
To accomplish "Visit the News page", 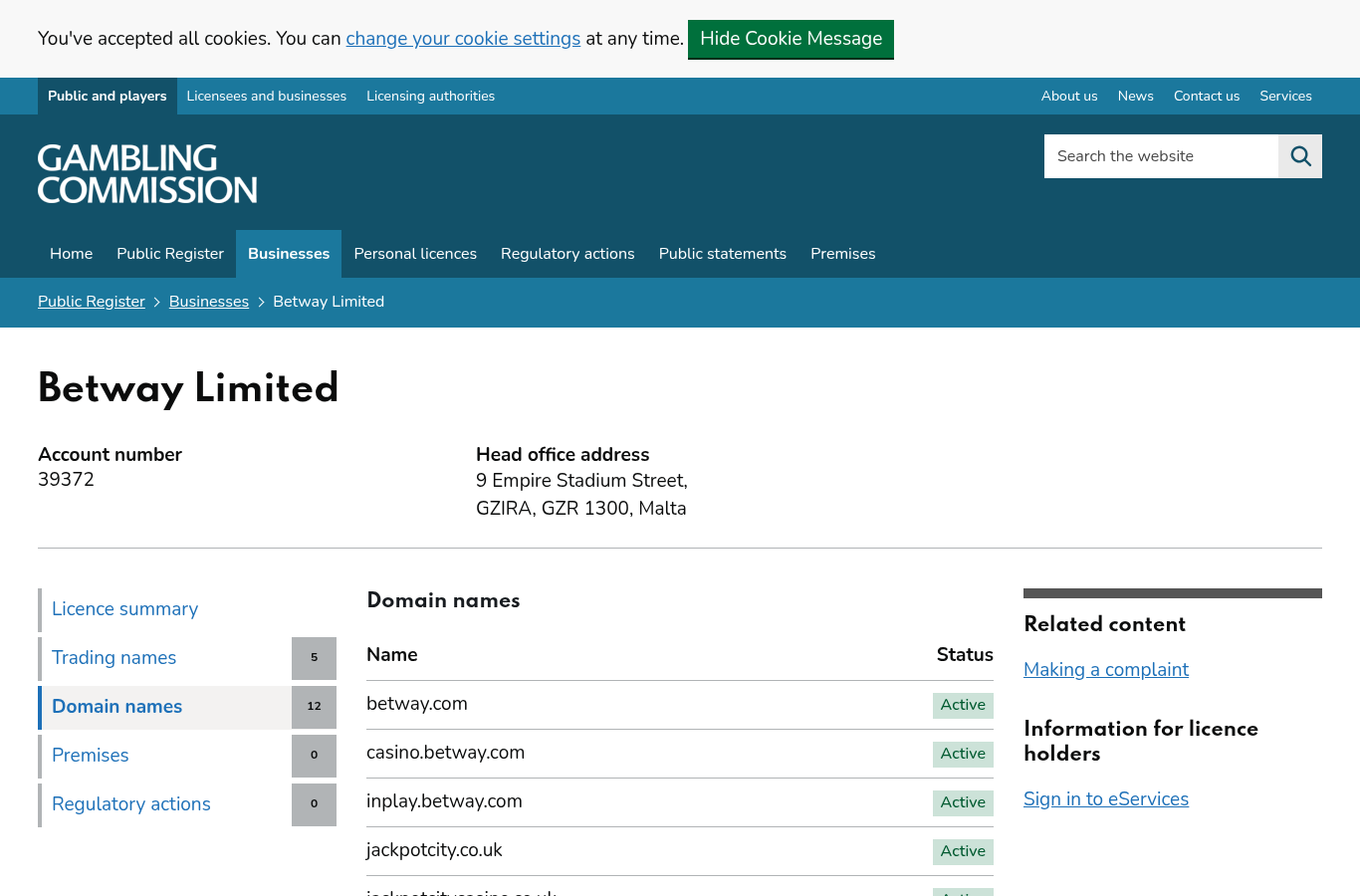I will click(1135, 97).
